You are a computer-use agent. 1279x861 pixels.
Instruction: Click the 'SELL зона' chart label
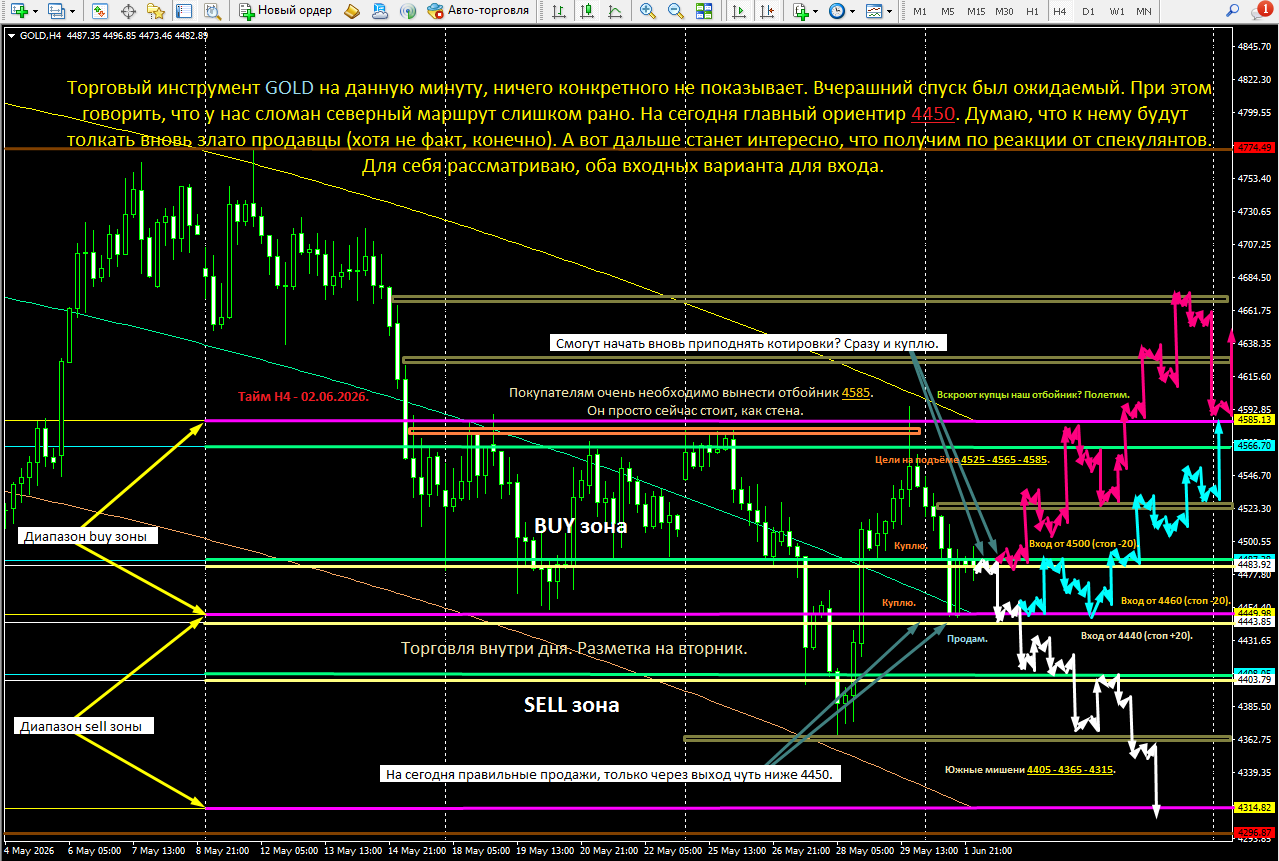pos(571,705)
